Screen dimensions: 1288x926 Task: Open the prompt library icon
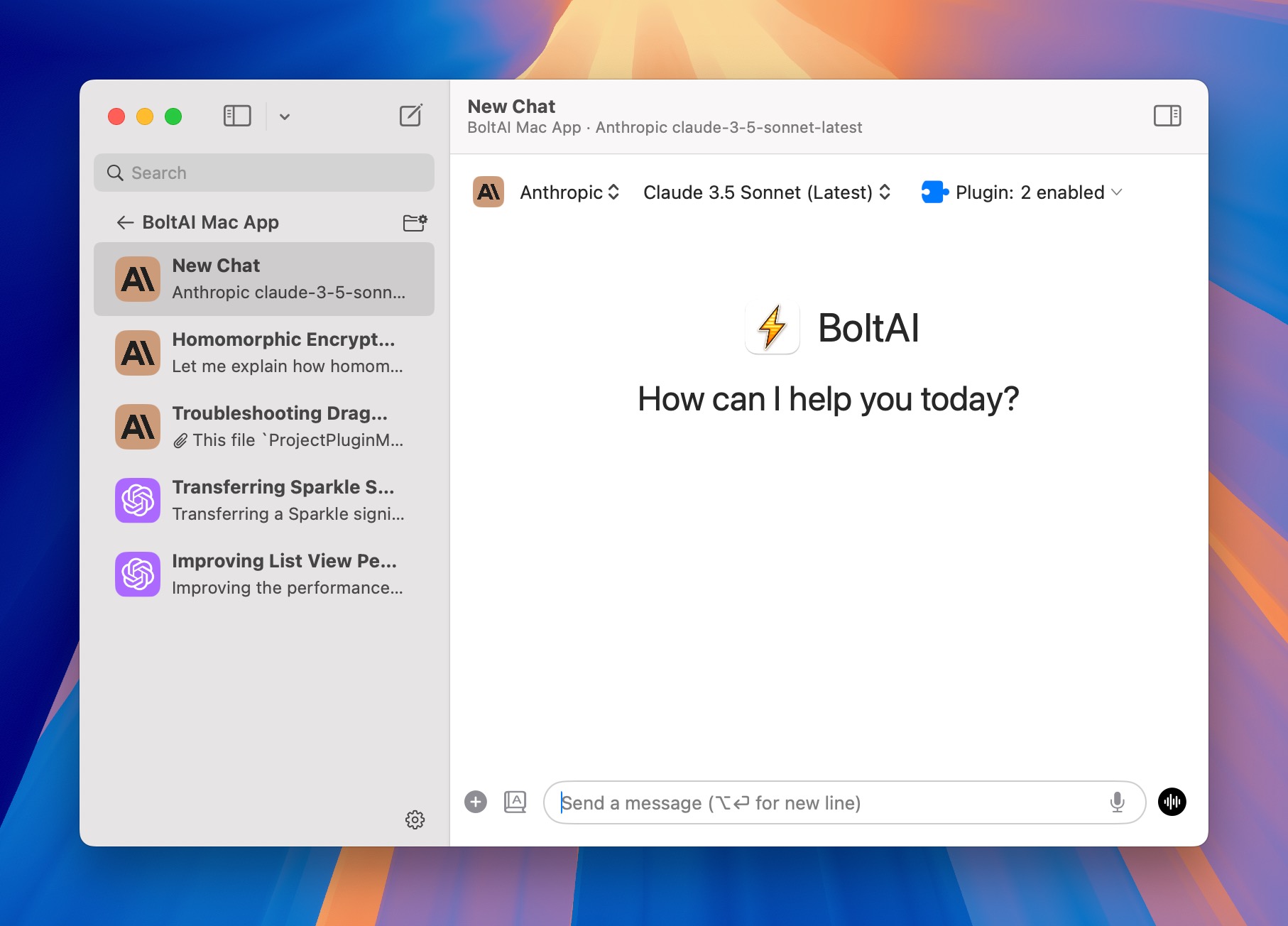[515, 802]
